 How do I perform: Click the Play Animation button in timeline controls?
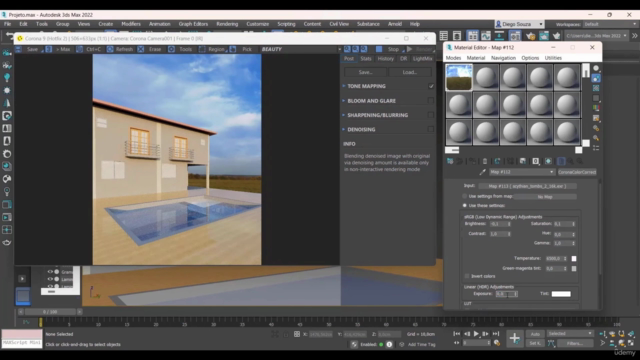[476, 334]
